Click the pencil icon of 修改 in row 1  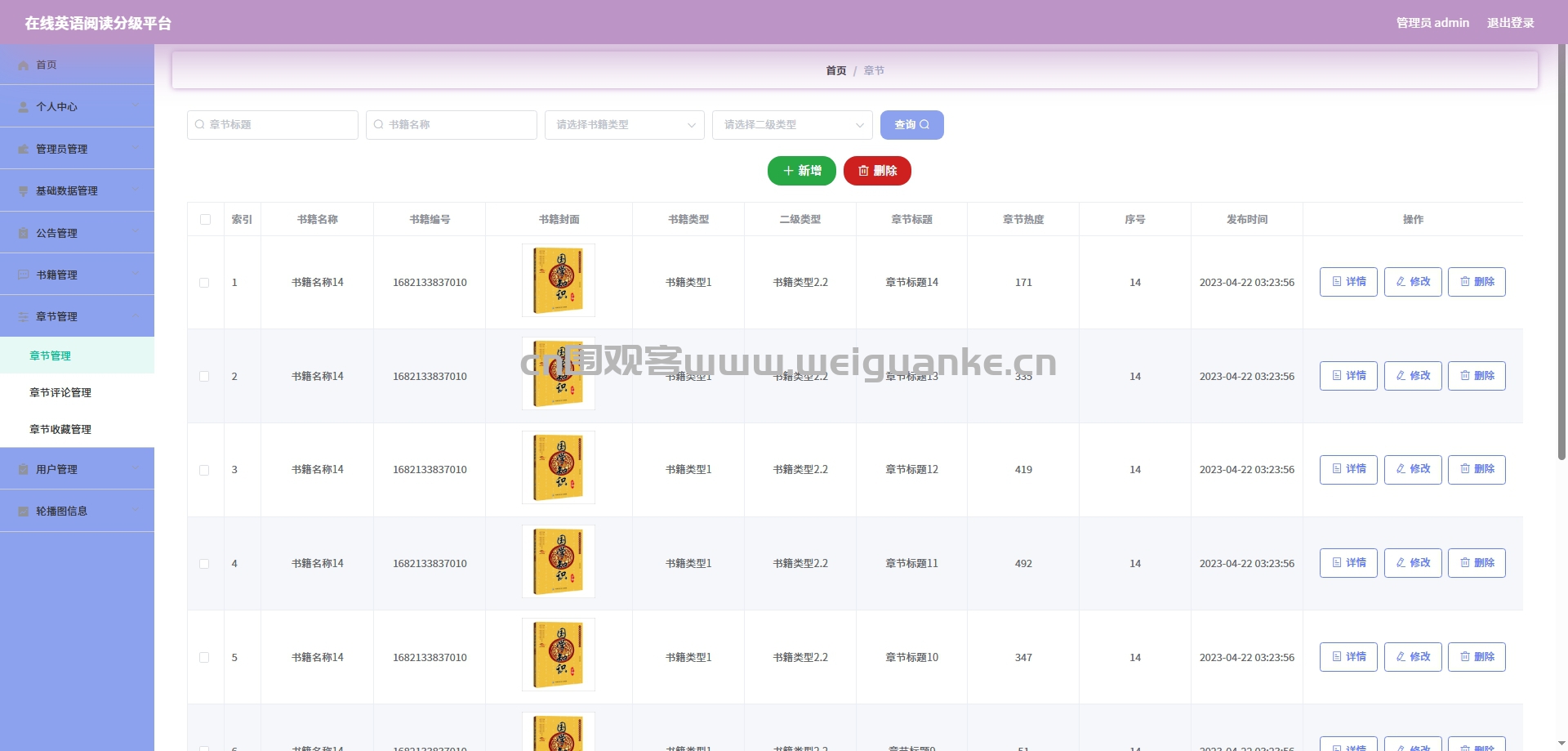1401,282
